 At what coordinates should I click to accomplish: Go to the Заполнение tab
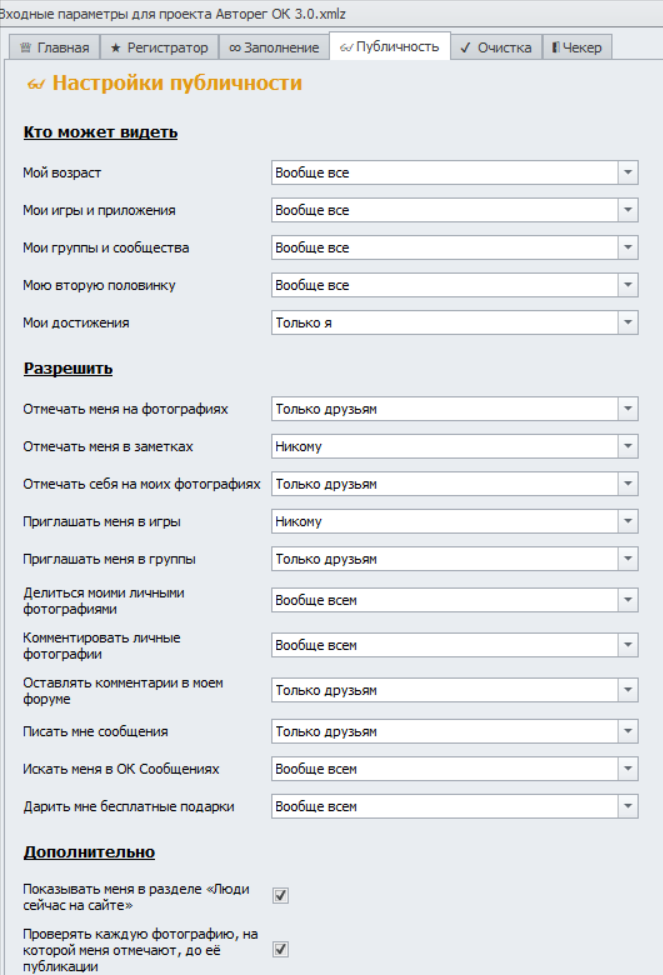(x=274, y=47)
